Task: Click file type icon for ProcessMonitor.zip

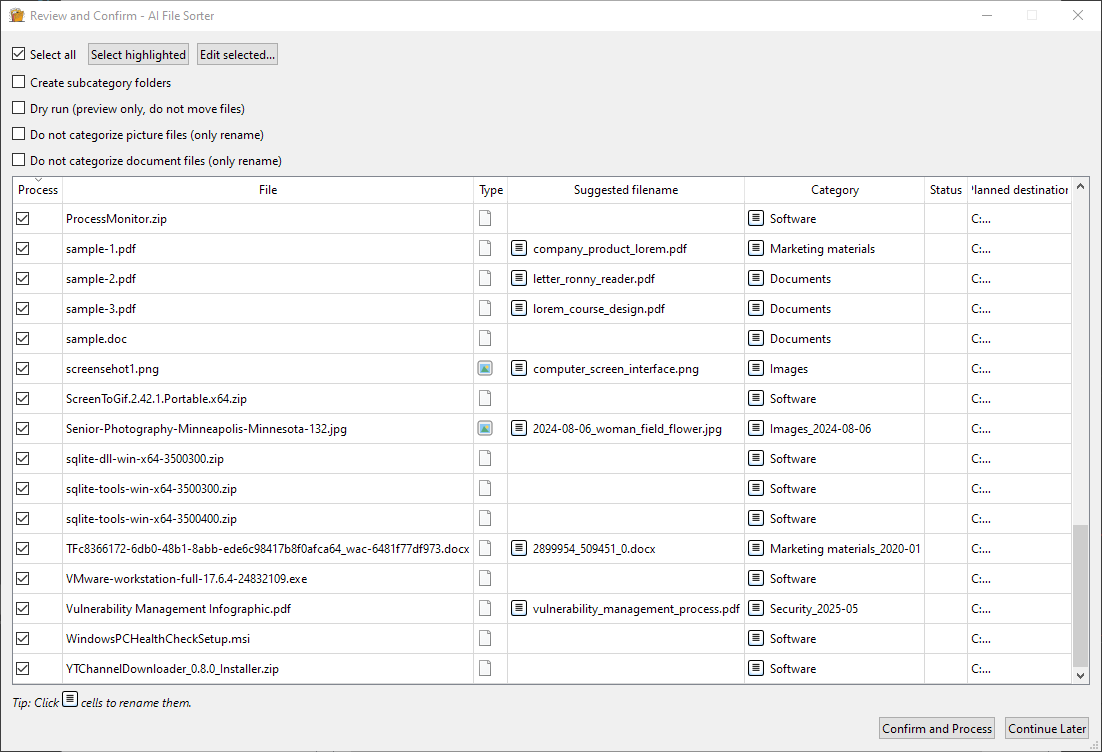Action: point(485,218)
